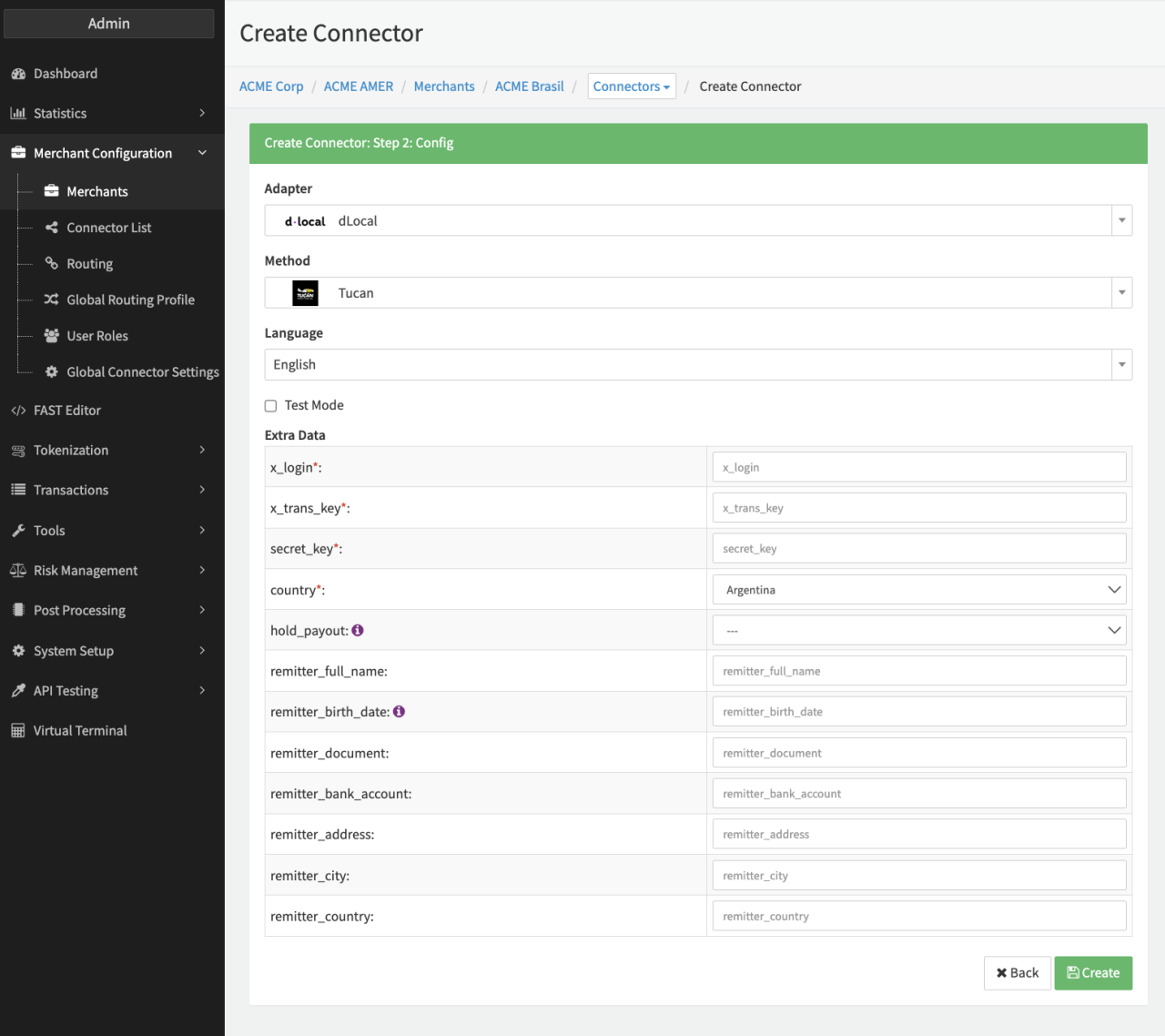Click the Routing link icon in sidebar
The image size is (1165, 1036).
pos(52,264)
